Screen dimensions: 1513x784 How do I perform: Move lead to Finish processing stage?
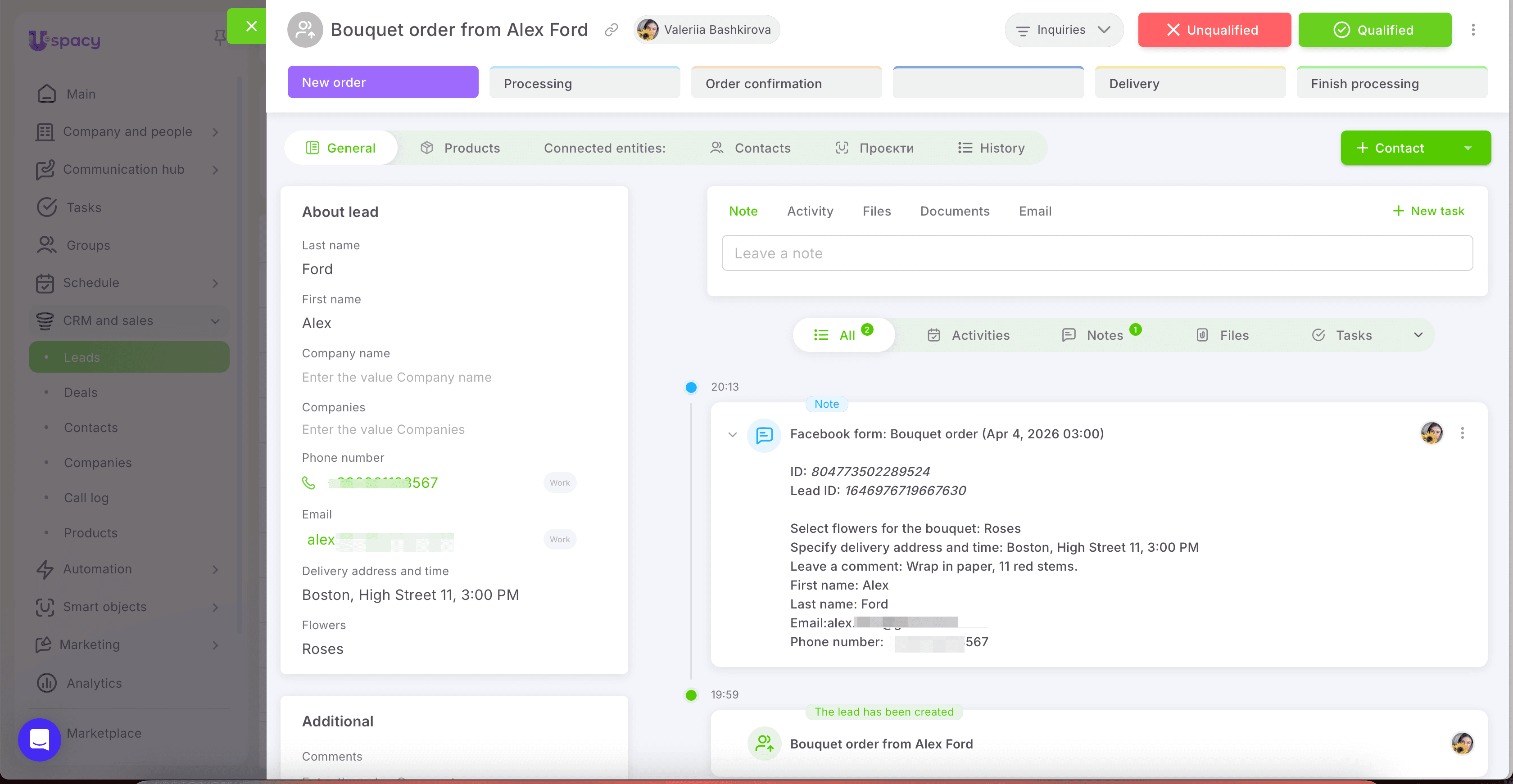1391,83
